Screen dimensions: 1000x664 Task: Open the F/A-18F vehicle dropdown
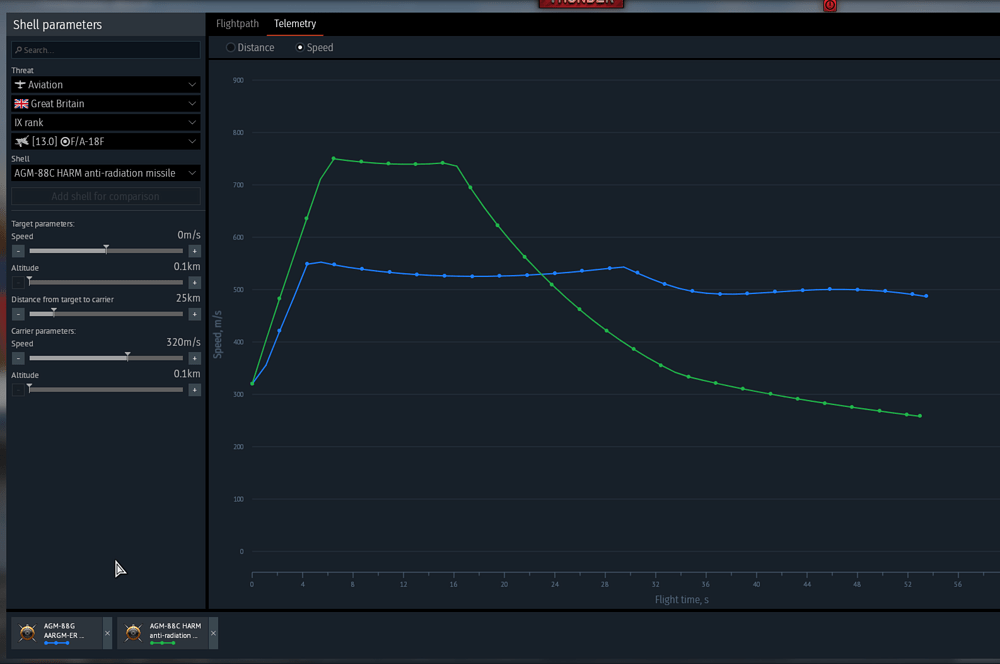(x=106, y=142)
